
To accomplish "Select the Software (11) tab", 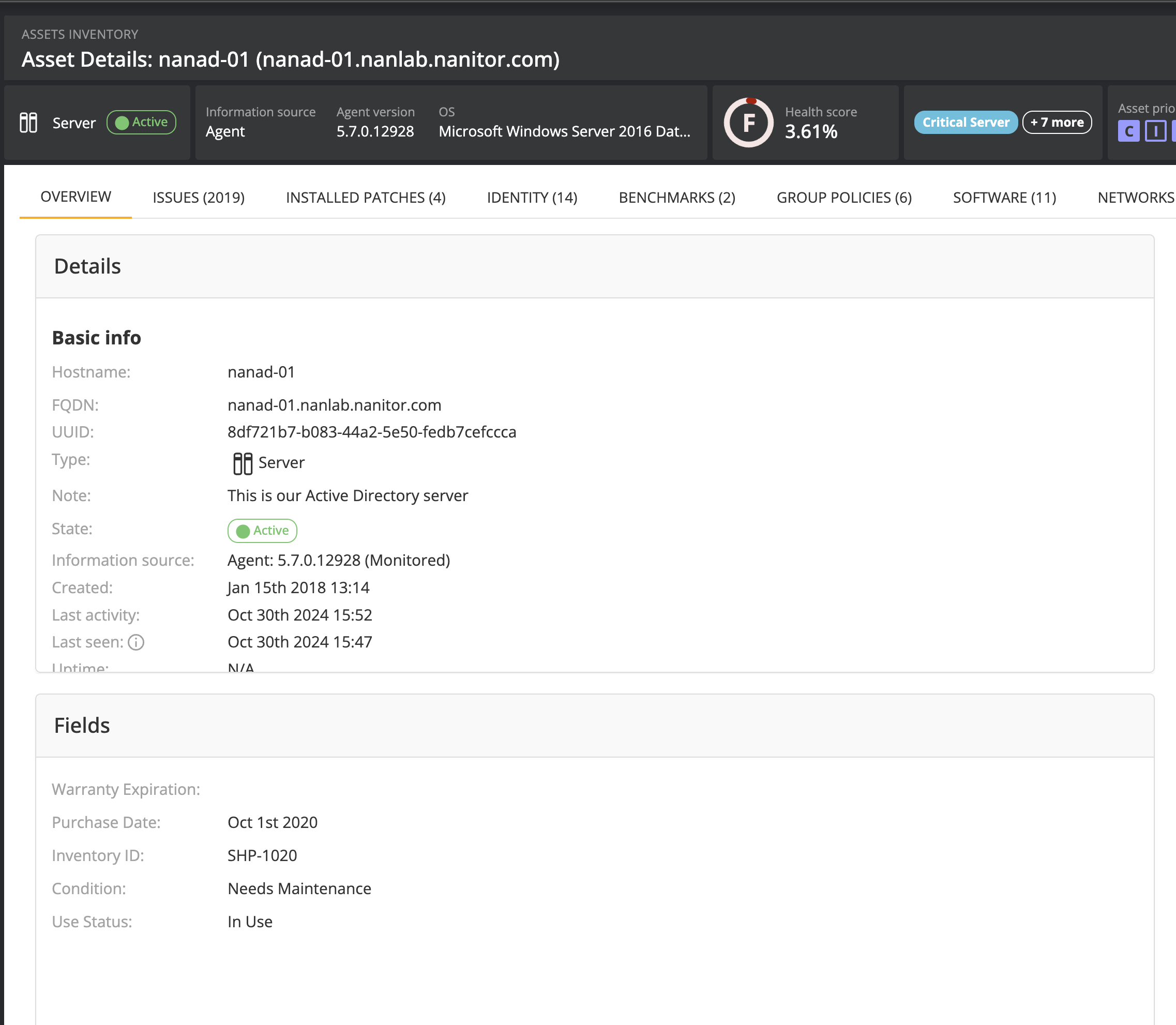I will (1004, 198).
